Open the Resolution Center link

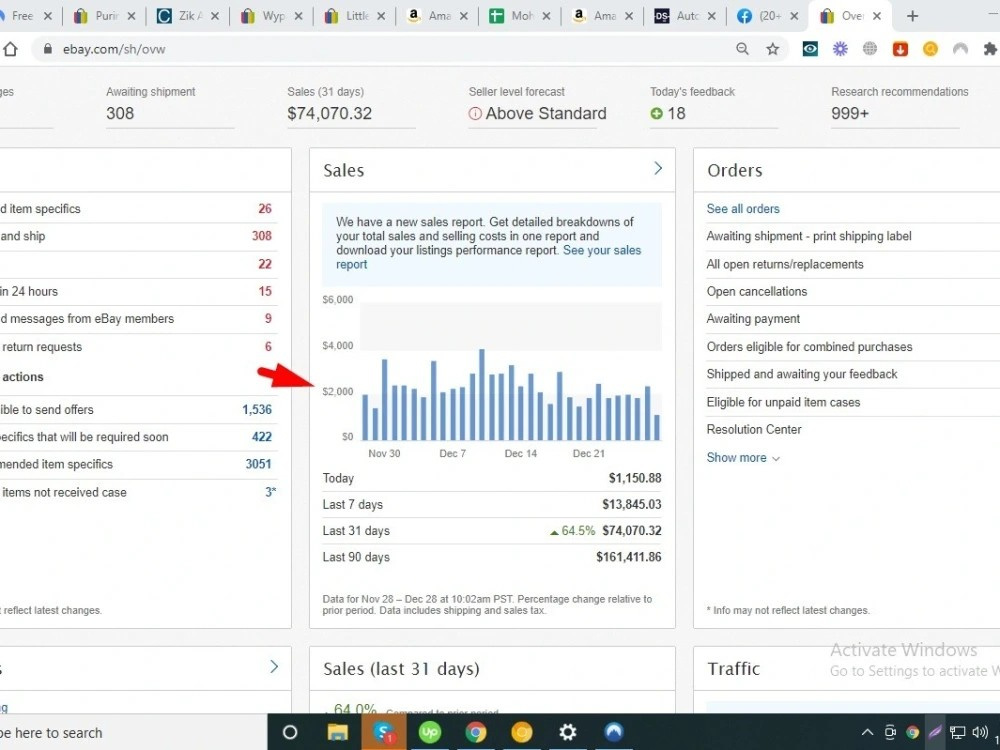click(754, 430)
